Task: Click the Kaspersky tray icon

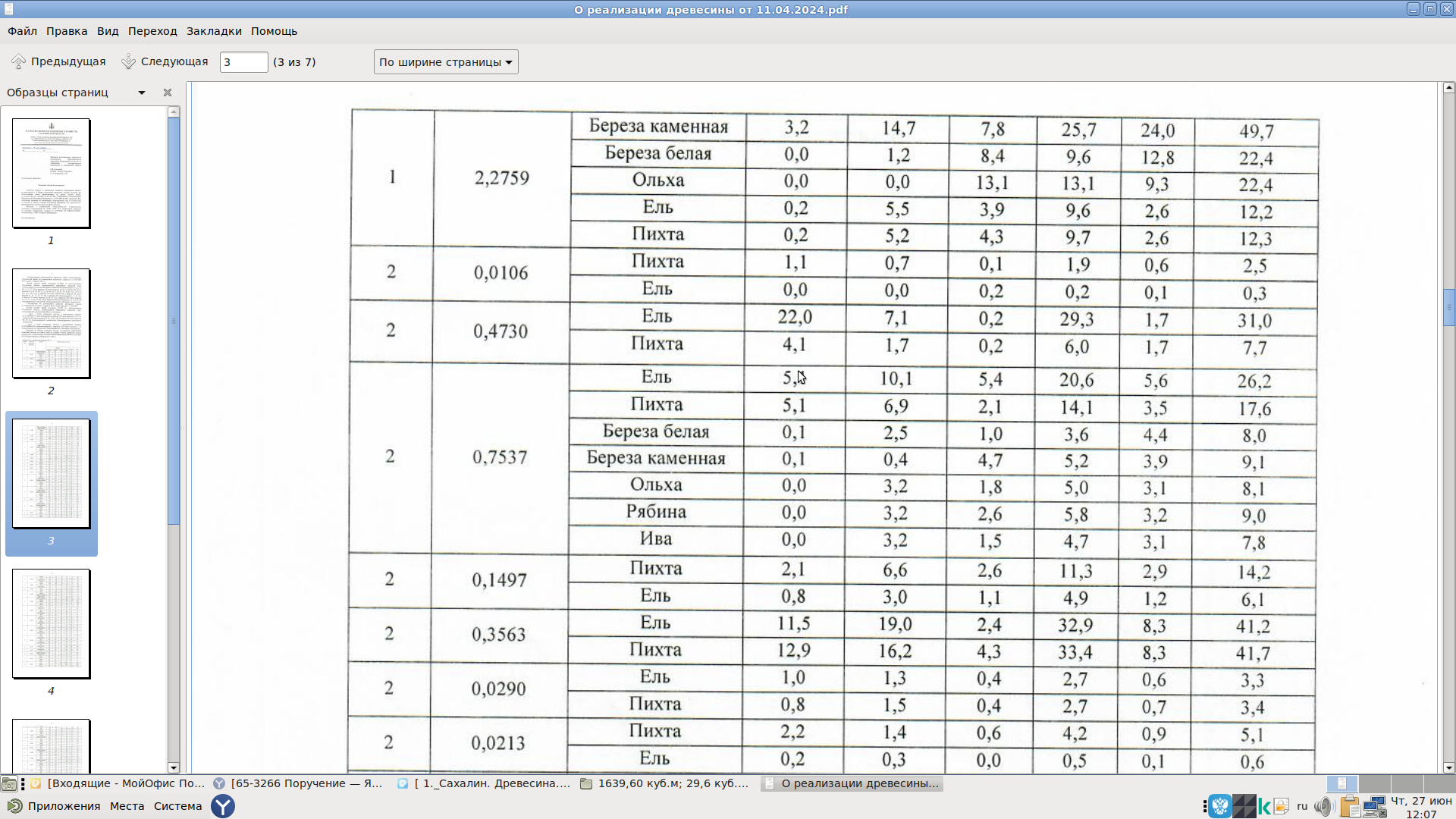Action: 1264,806
